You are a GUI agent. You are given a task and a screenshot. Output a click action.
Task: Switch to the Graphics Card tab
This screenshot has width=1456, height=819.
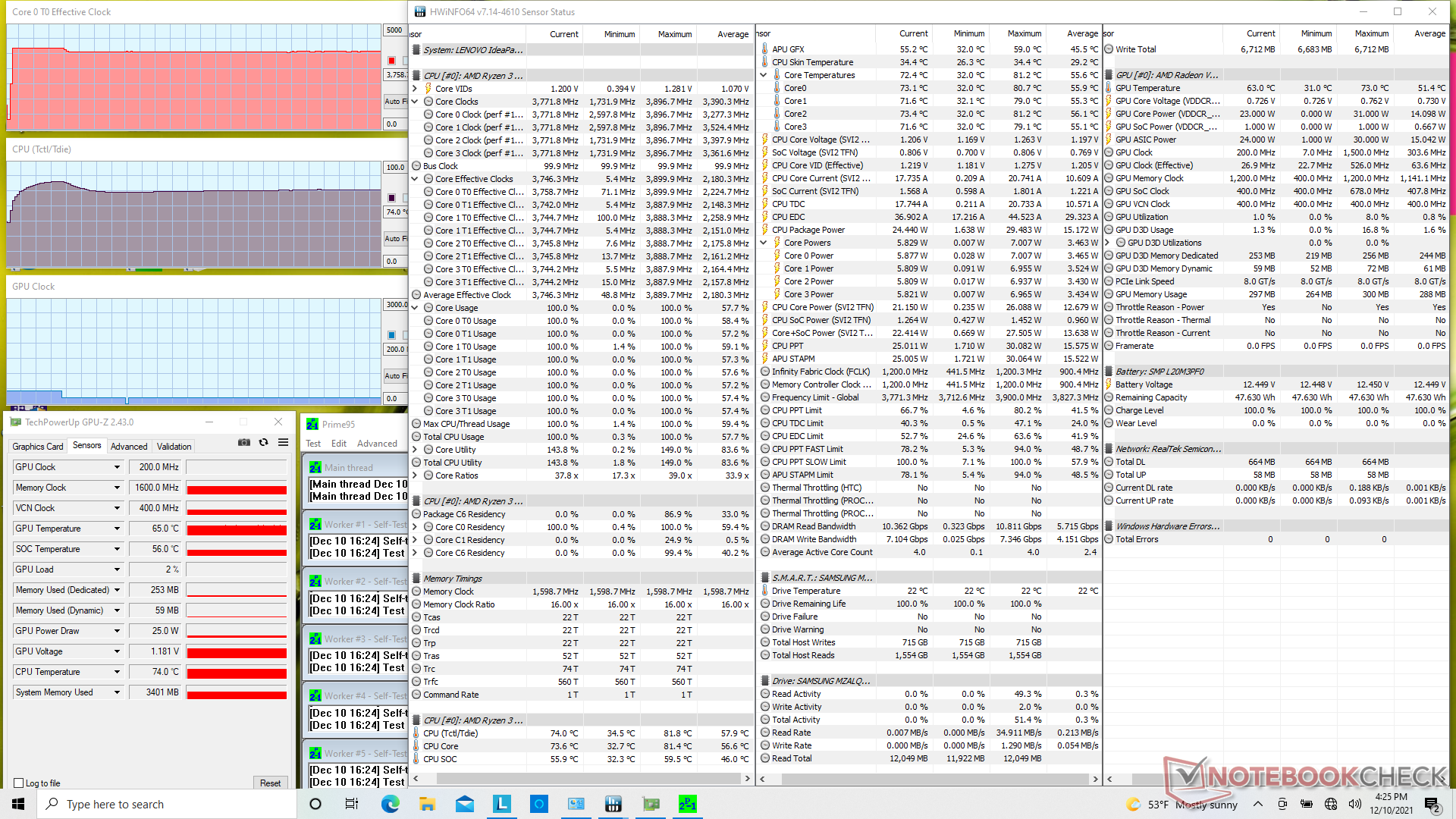[x=38, y=447]
